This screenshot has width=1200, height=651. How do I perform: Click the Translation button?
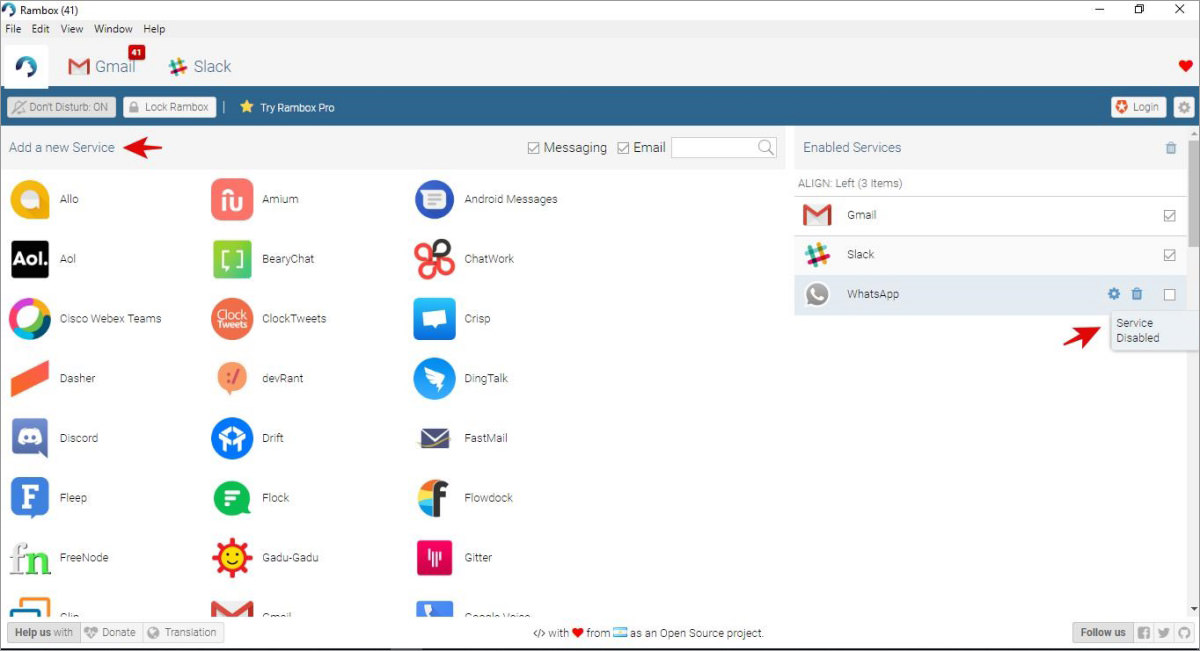click(182, 632)
